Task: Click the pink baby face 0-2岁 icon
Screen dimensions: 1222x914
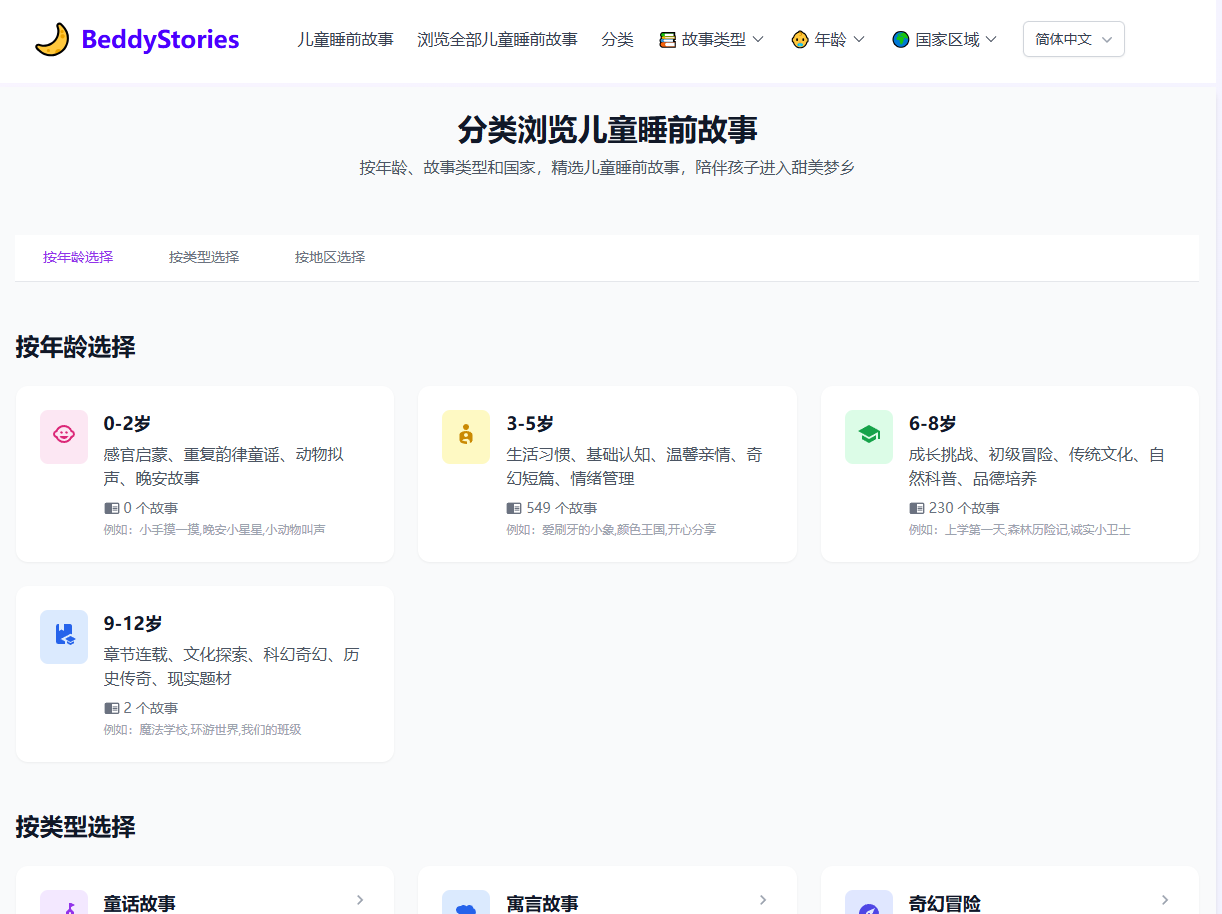Action: 64,436
